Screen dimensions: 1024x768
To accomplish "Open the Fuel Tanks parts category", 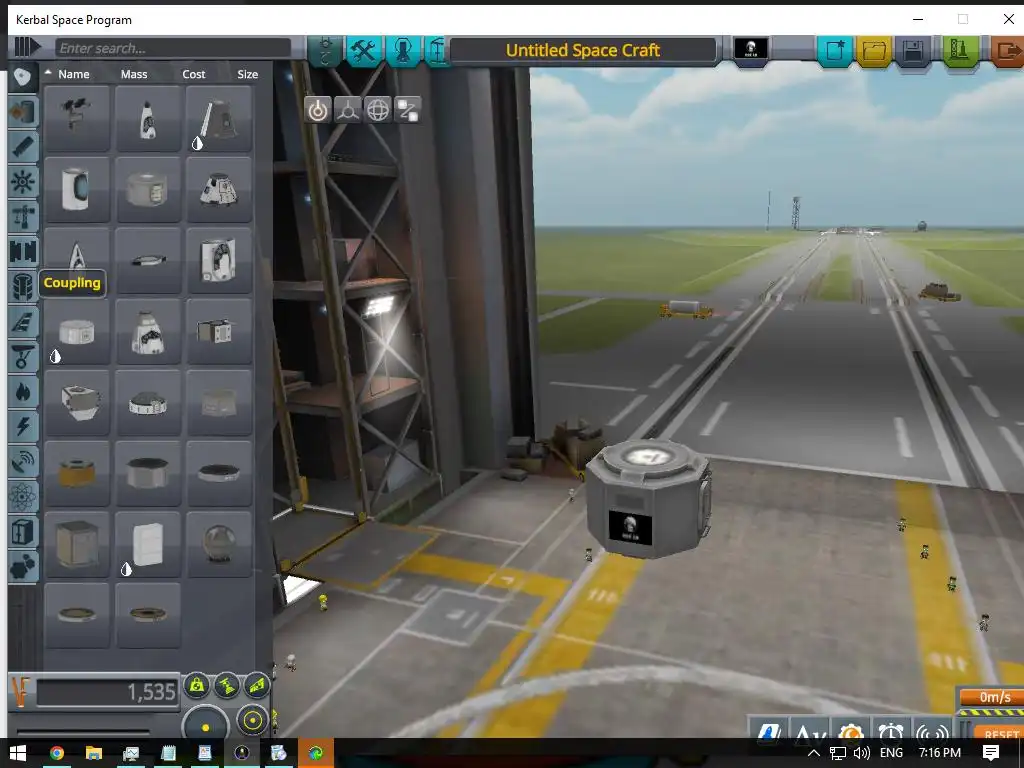I will [23, 112].
